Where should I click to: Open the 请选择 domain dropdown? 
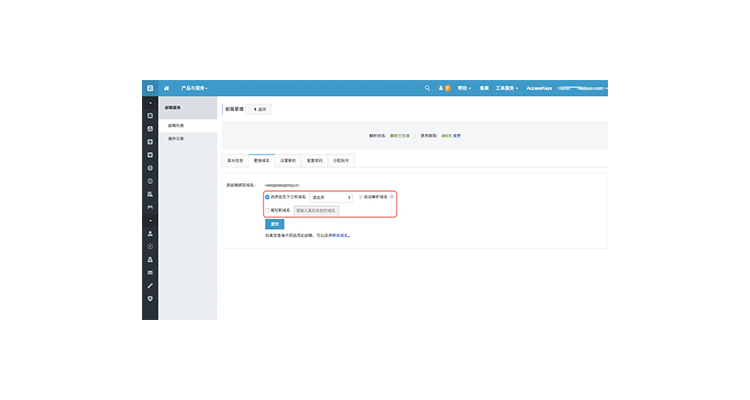pos(331,197)
